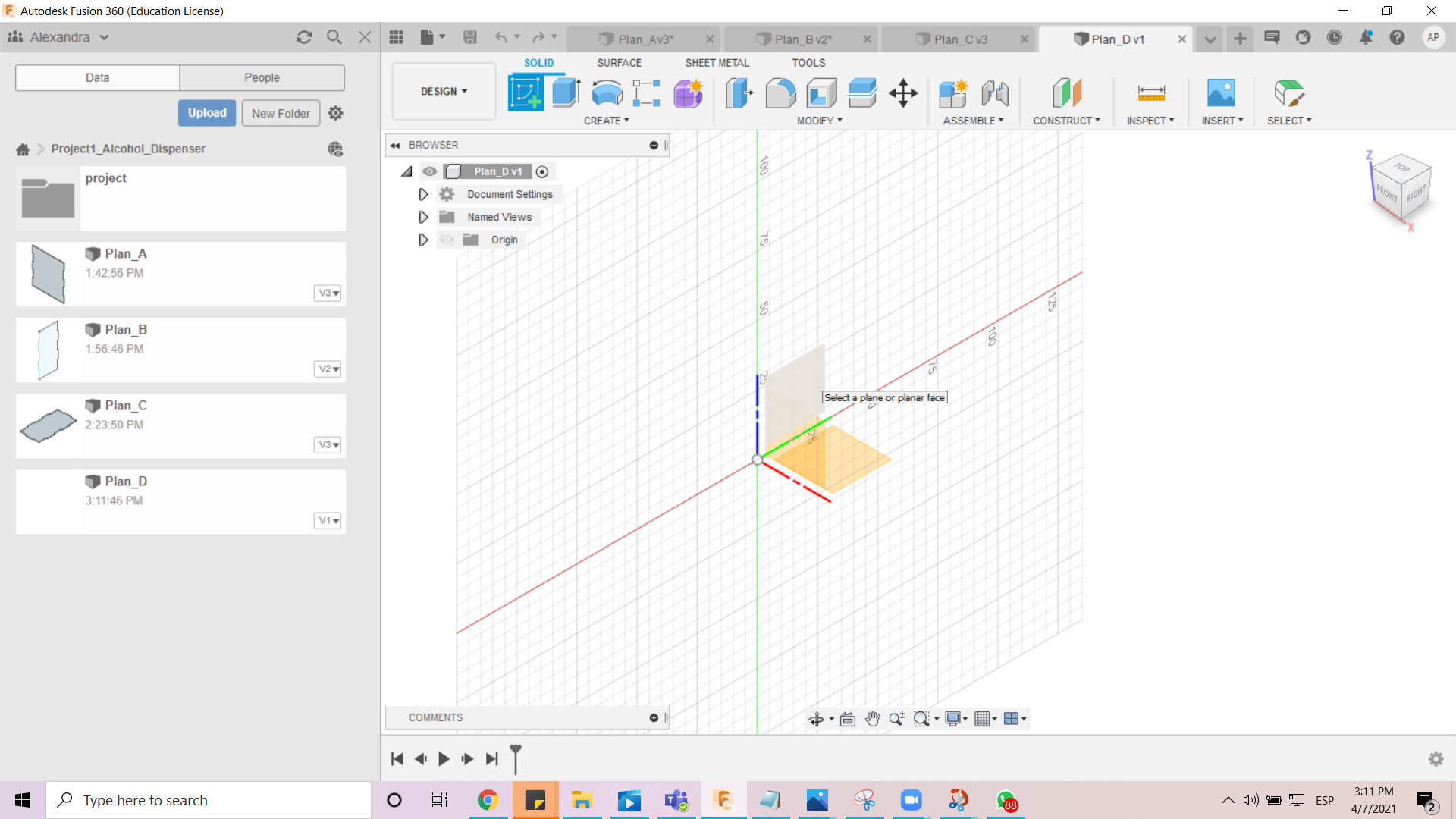Open the CONSTRUCT dropdown menu
The height and width of the screenshot is (819, 1456).
pos(1066,121)
